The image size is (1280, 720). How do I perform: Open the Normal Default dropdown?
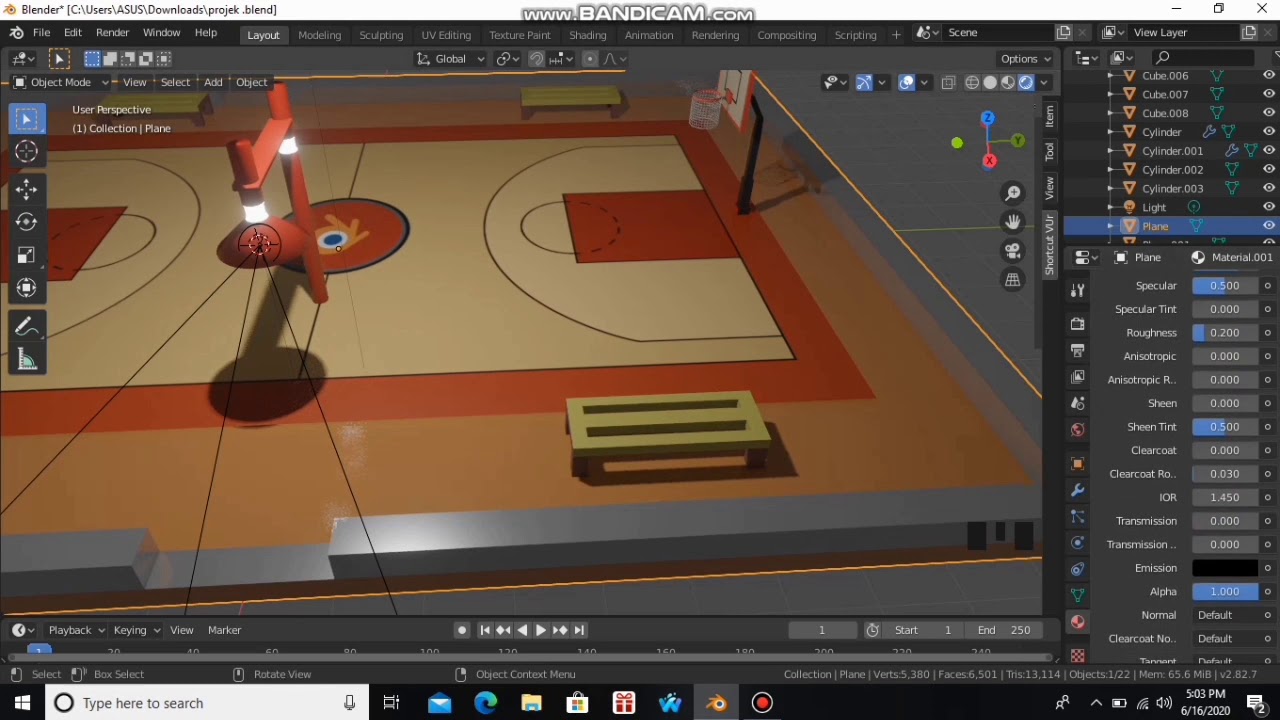pos(1225,615)
